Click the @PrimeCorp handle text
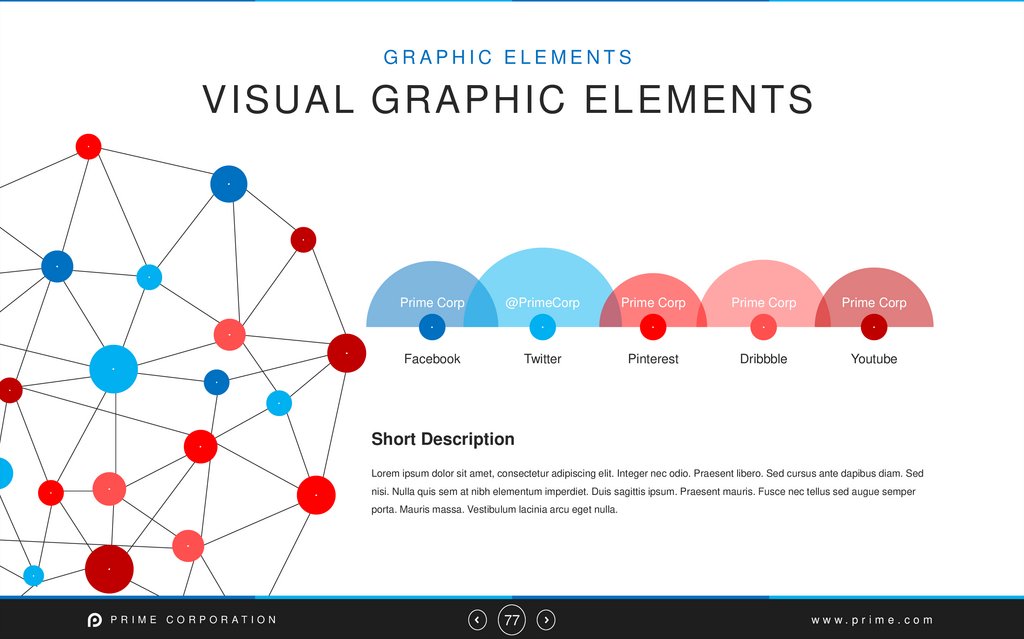 [x=542, y=303]
